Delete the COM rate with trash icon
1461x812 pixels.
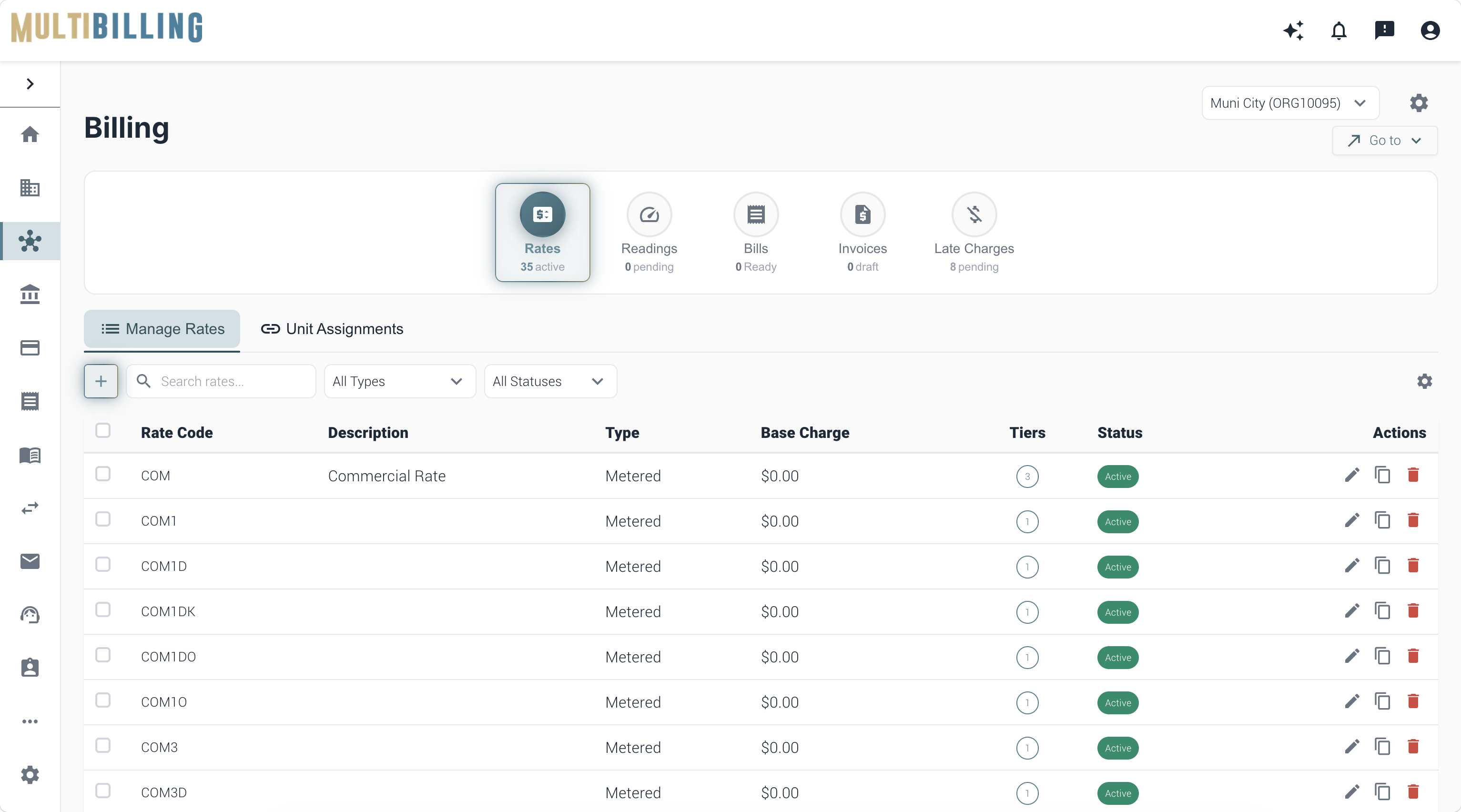coord(1413,475)
